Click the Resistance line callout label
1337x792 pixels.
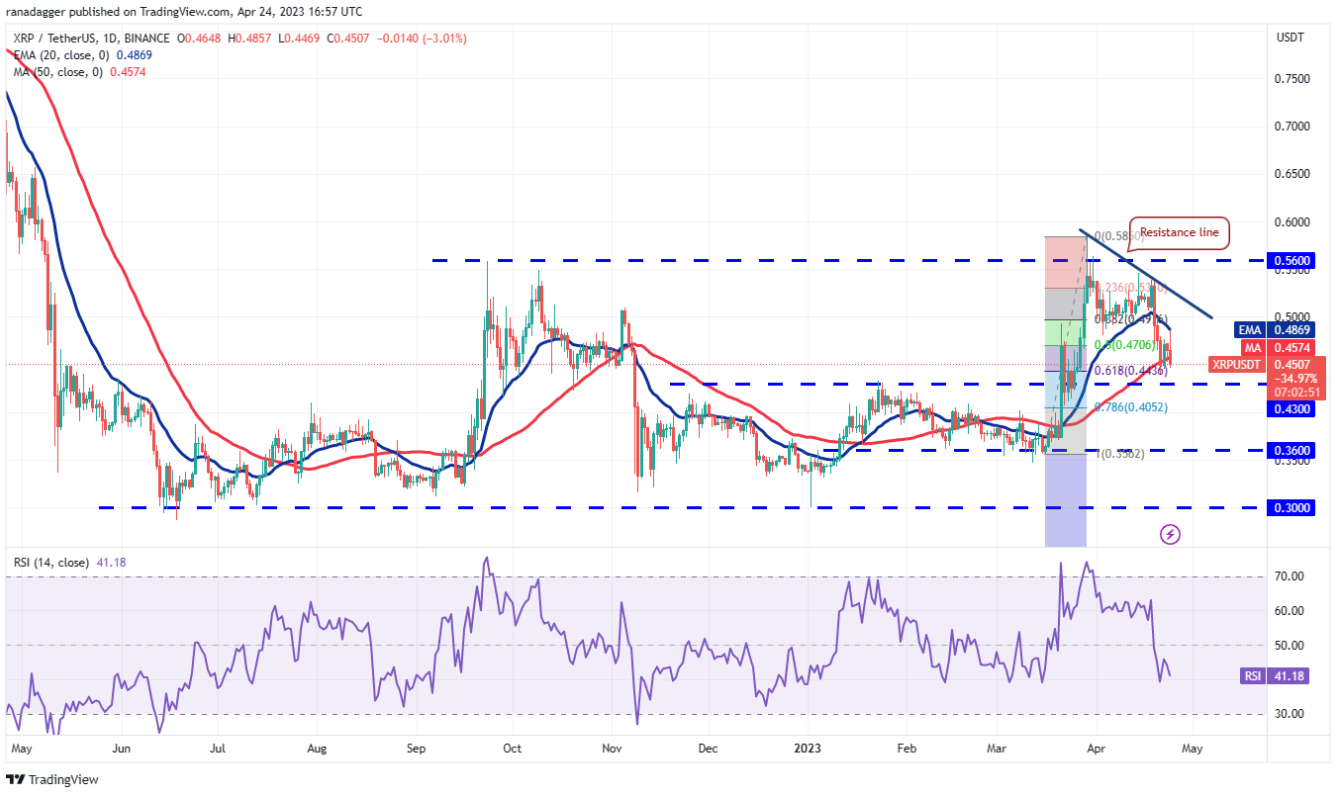1179,232
